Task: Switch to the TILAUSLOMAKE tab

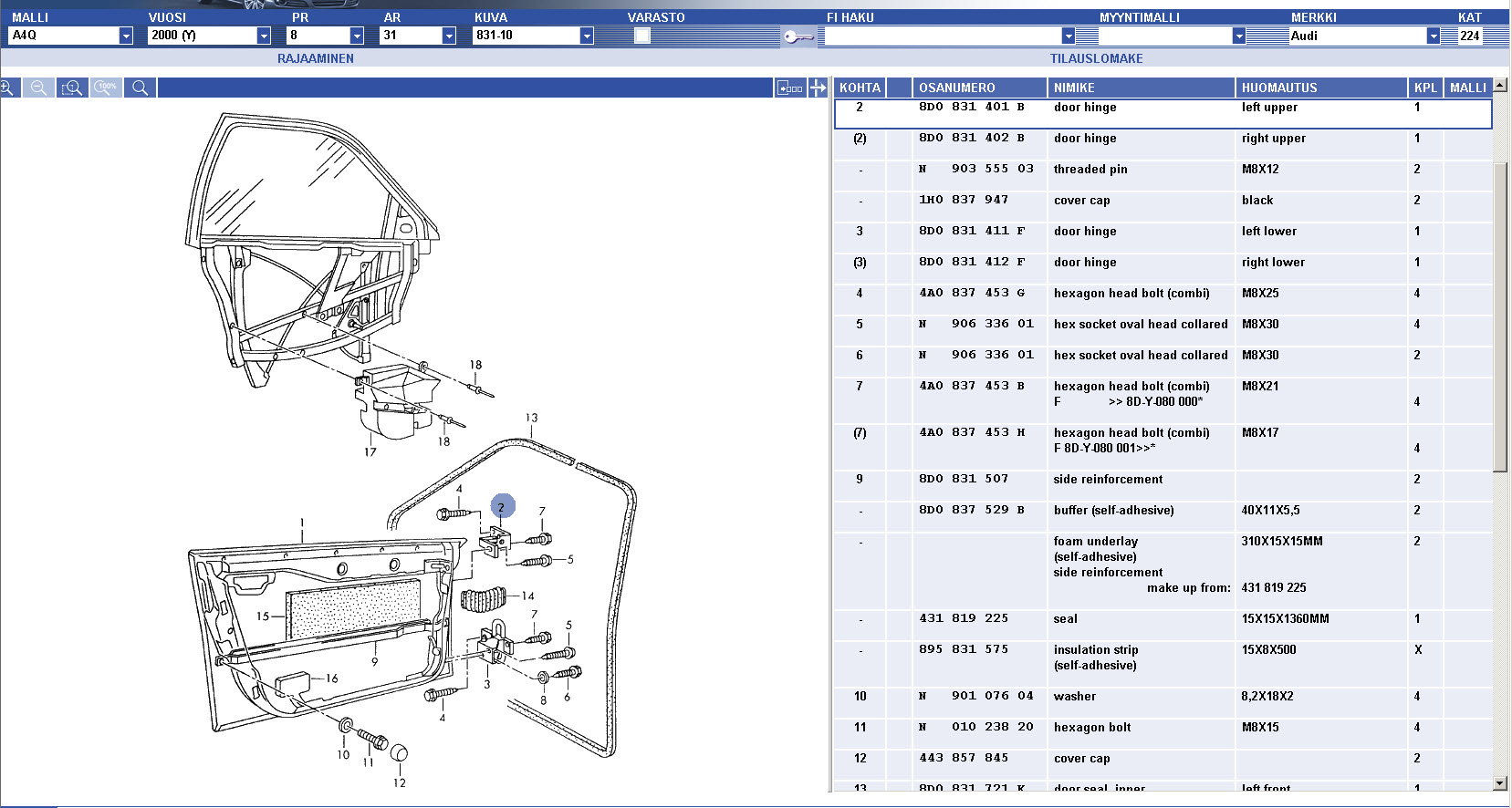Action: click(x=1096, y=58)
